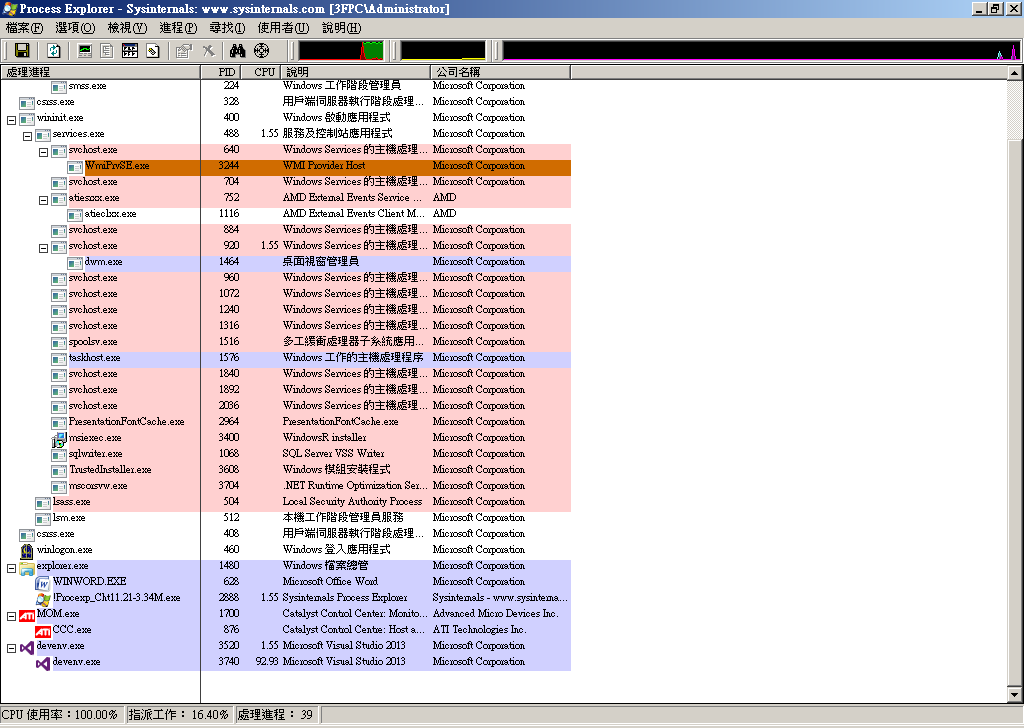Sort by the 公司名稱 column header

500,72
